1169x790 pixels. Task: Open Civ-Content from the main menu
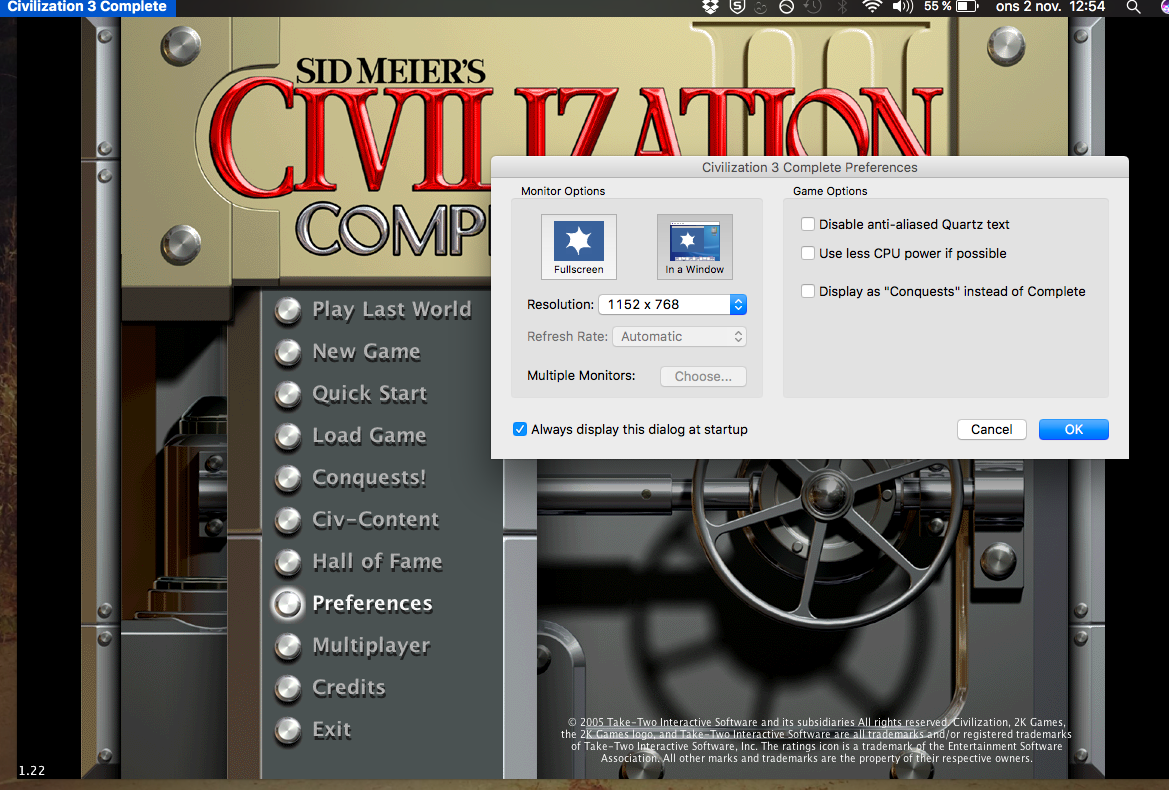(376, 520)
